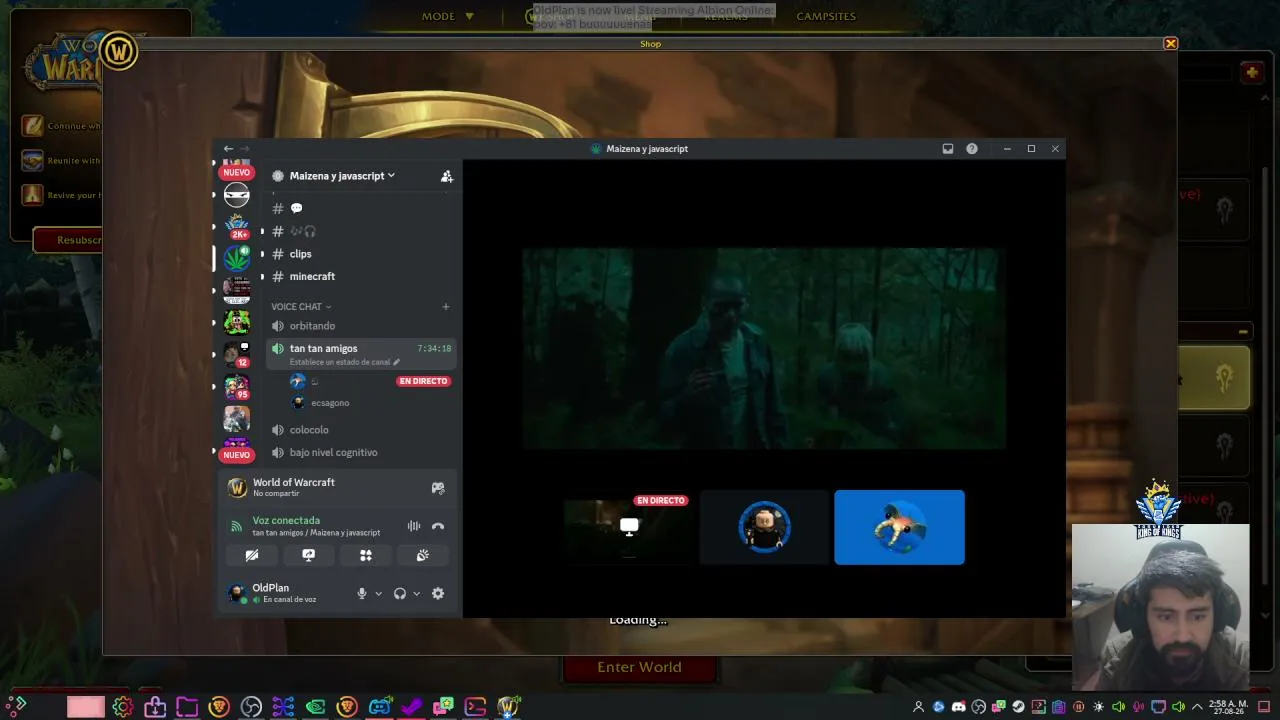Select the server icon with 2K+ badge
Image resolution: width=1280 pixels, height=720 pixels.
pos(237,226)
